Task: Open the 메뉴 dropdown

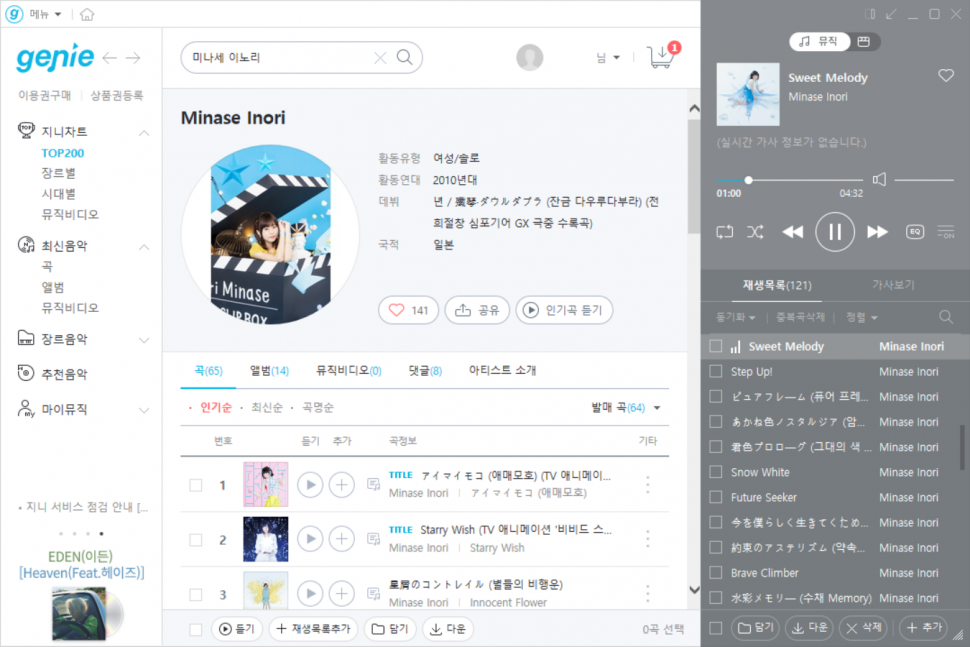Action: (45, 14)
